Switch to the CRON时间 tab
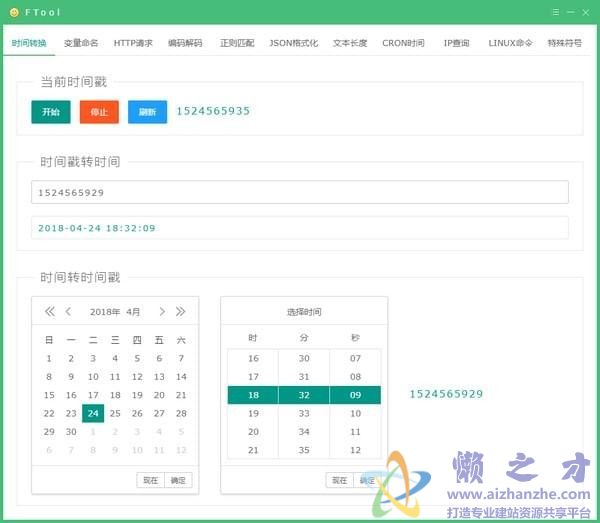This screenshot has width=600, height=523. pos(403,43)
